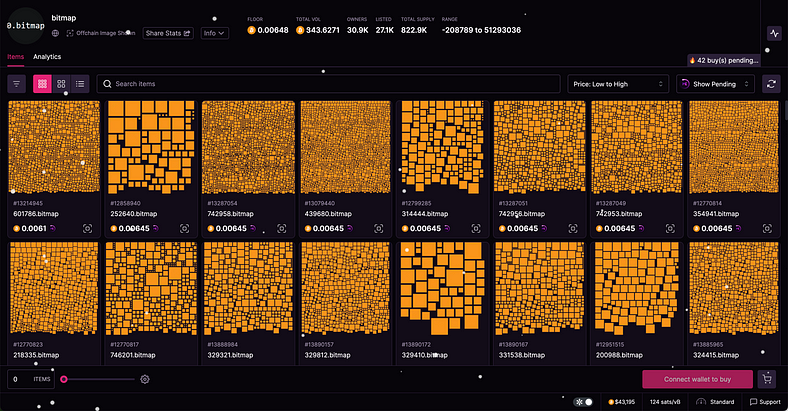This screenshot has width=788, height=411.
Task: Click the refresh listings icon
Action: (770, 84)
